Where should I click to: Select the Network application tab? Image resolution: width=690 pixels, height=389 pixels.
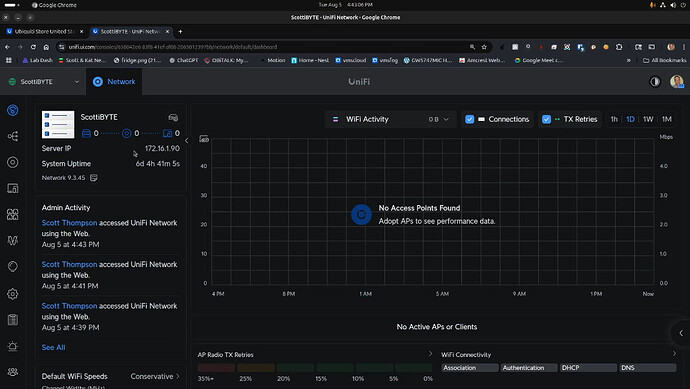click(x=114, y=82)
